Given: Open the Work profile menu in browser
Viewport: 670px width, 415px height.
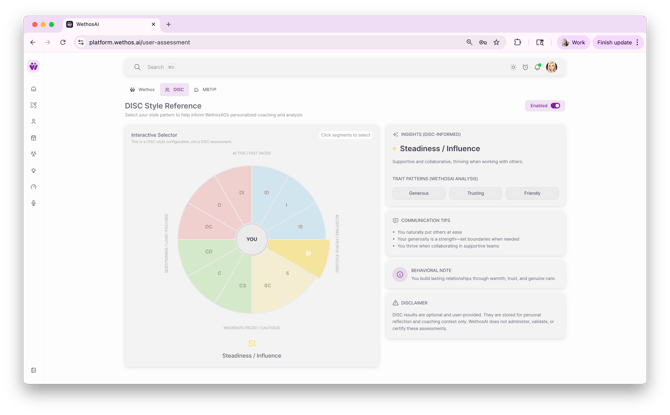Looking at the screenshot, I should coord(573,42).
